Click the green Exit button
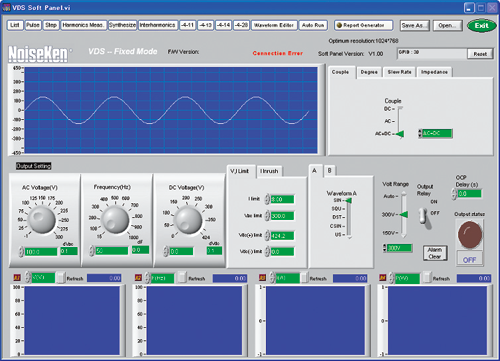The height and width of the screenshot is (361, 500). tap(481, 26)
